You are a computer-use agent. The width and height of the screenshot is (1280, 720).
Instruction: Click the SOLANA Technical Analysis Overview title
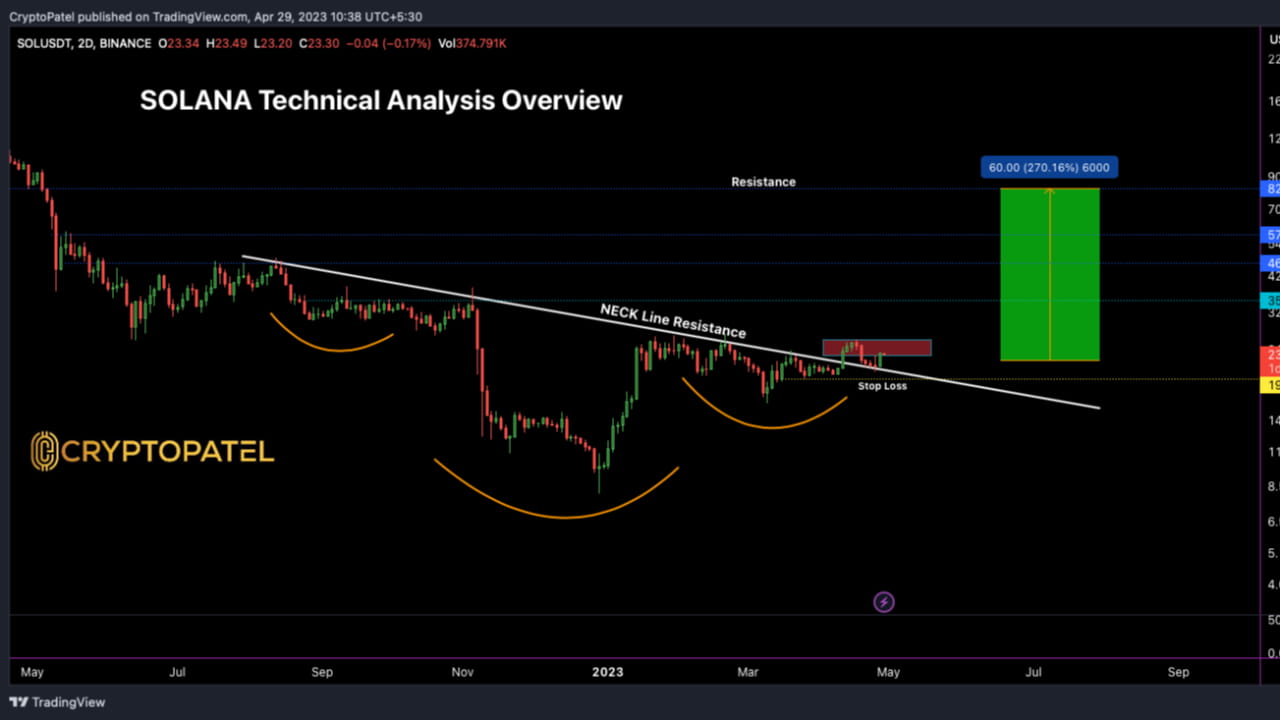(381, 100)
